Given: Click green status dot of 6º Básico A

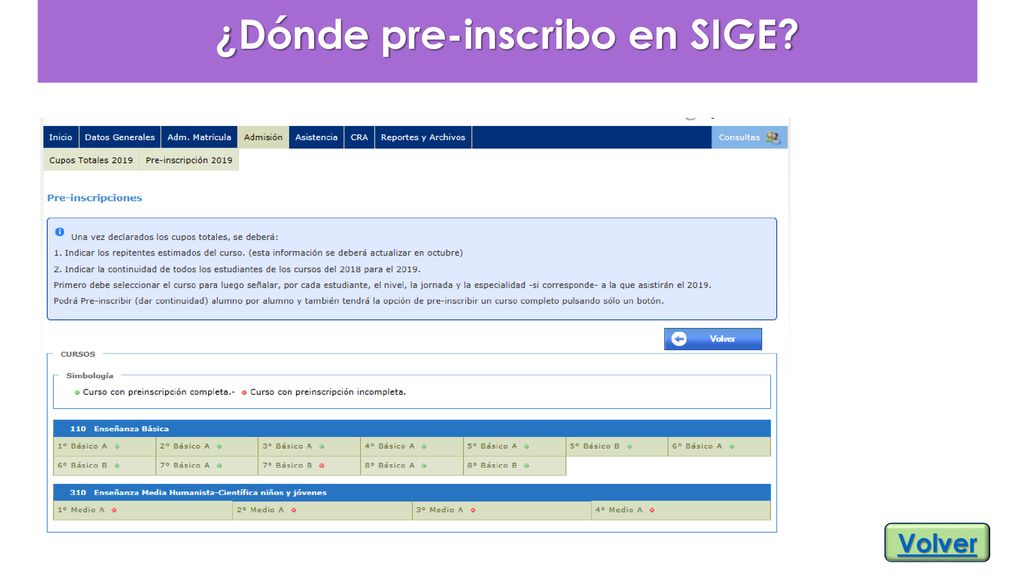Looking at the screenshot, I should (732, 447).
